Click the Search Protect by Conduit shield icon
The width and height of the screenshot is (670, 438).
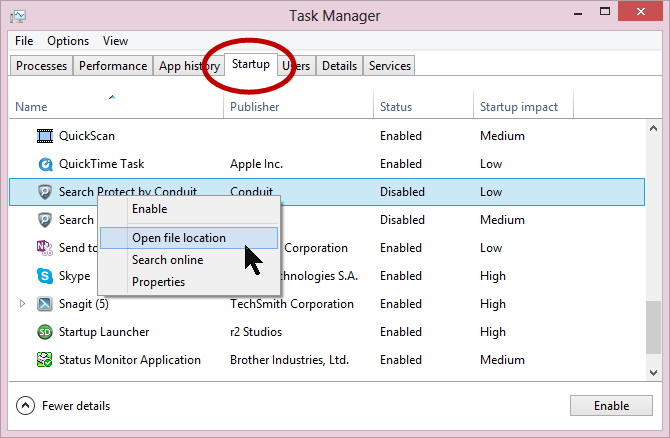45,192
